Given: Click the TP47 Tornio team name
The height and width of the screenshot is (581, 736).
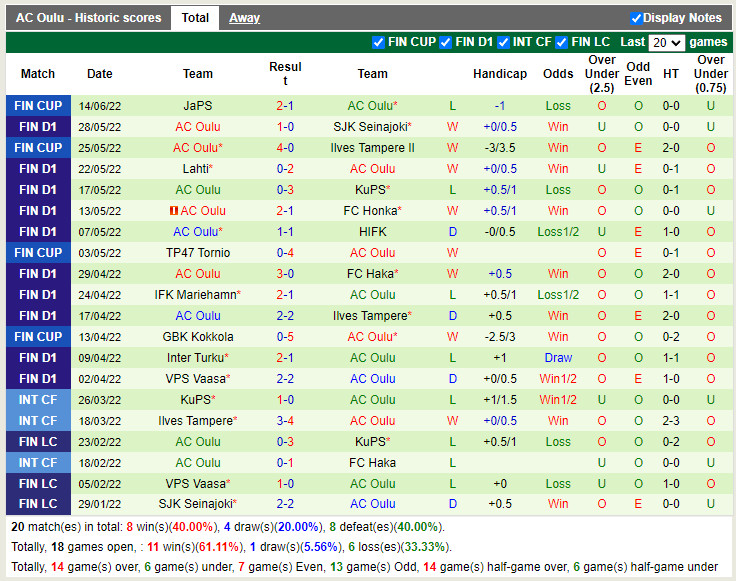Looking at the screenshot, I should pos(198,253).
